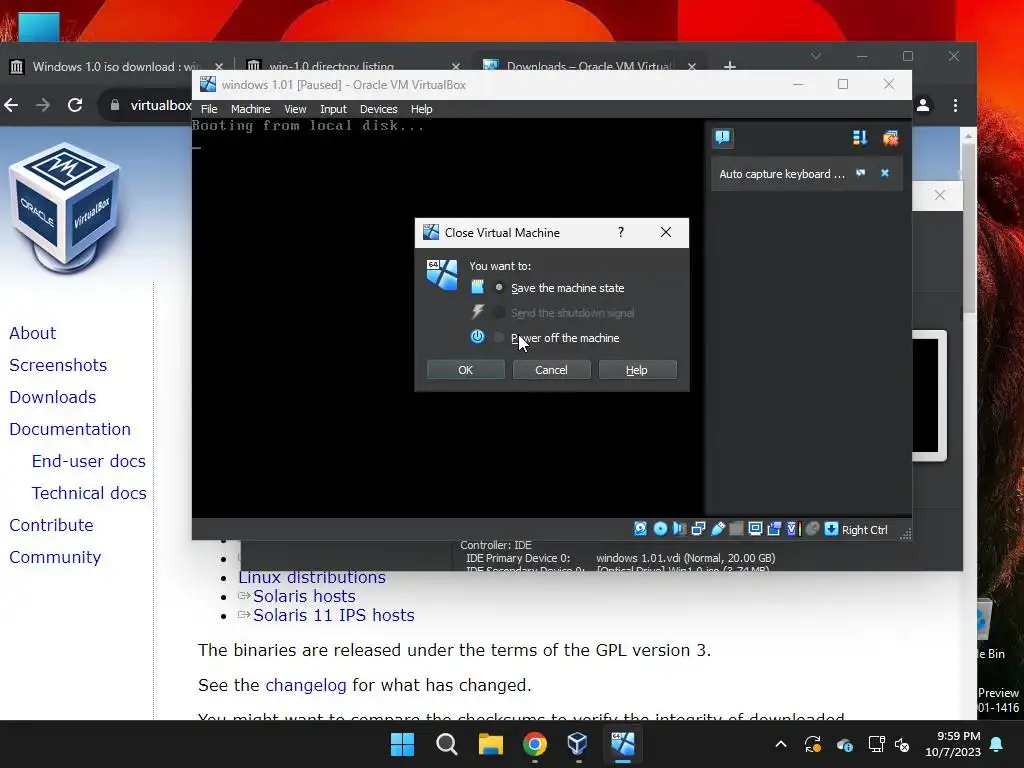Viewport: 1024px width, 768px height.
Task: Click the hard disk activity icon in VM status bar
Action: pos(641,529)
